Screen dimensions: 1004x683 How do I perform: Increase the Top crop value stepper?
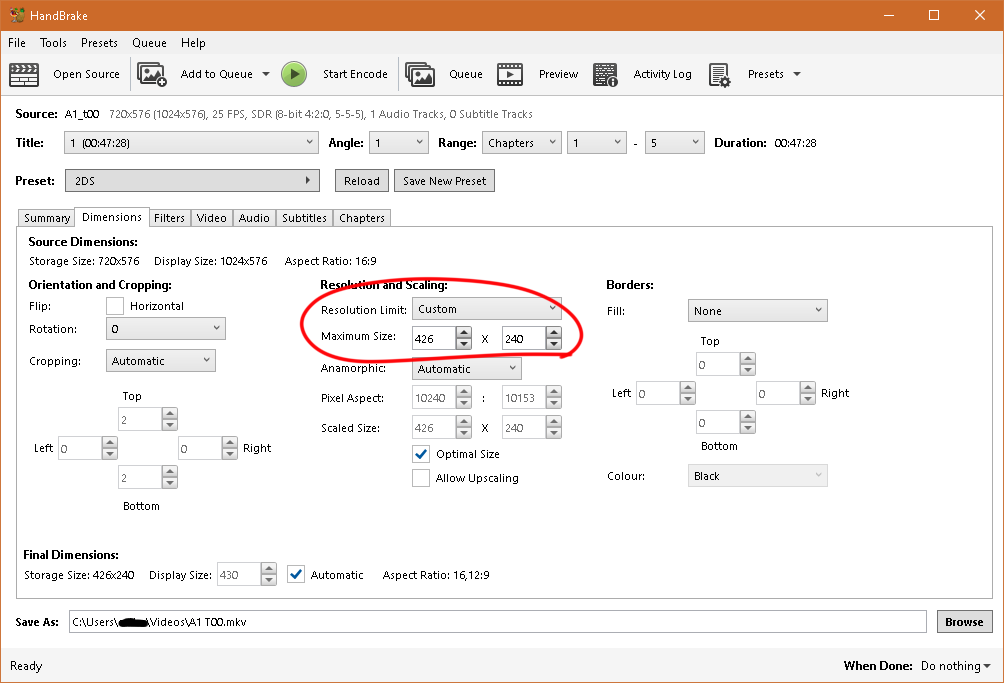point(170,414)
